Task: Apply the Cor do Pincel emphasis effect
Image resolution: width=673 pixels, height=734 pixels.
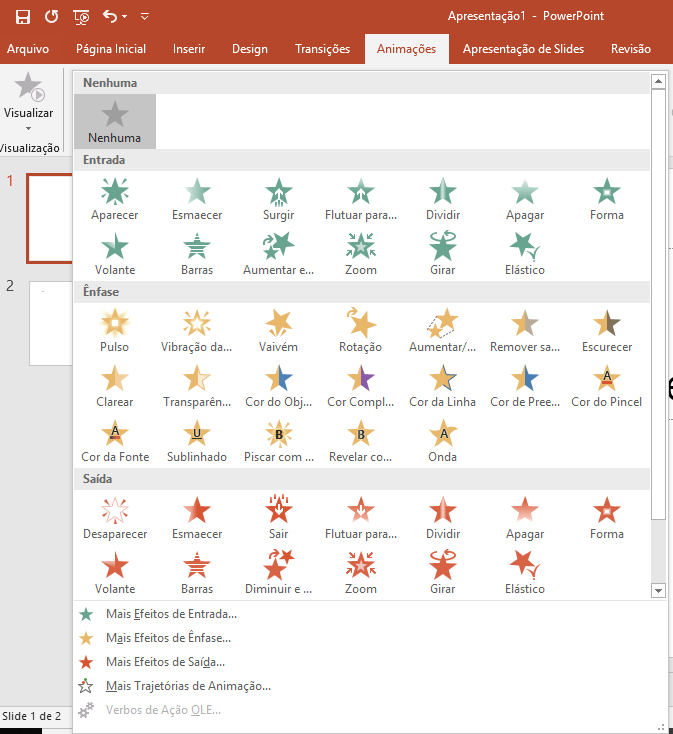Action: pyautogui.click(x=606, y=386)
